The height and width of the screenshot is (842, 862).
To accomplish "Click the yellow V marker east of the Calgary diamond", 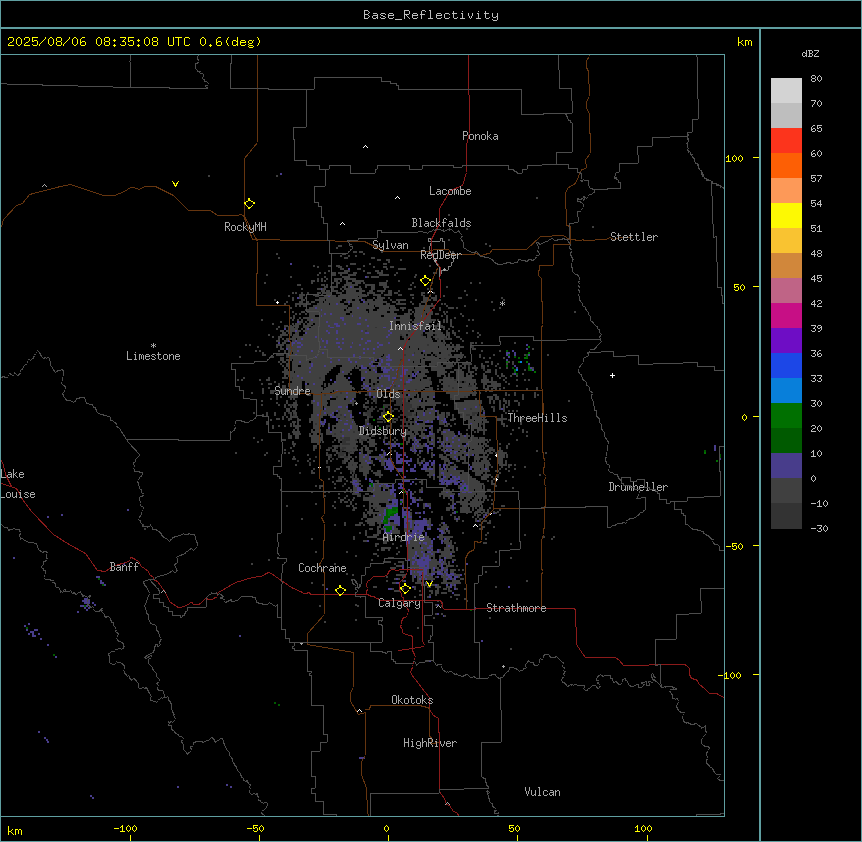I will pos(429,584).
